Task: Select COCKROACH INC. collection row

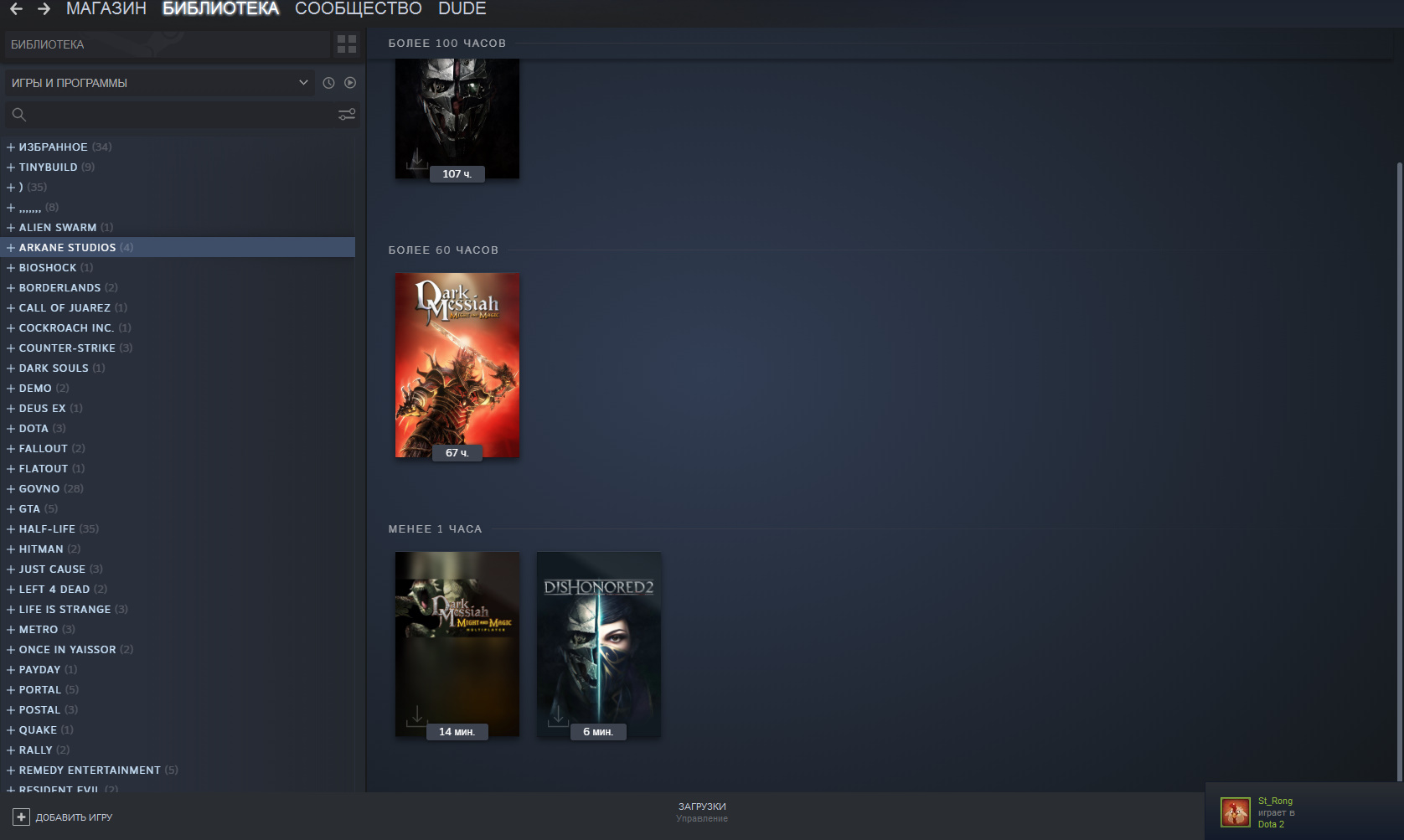Action: pyautogui.click(x=178, y=328)
